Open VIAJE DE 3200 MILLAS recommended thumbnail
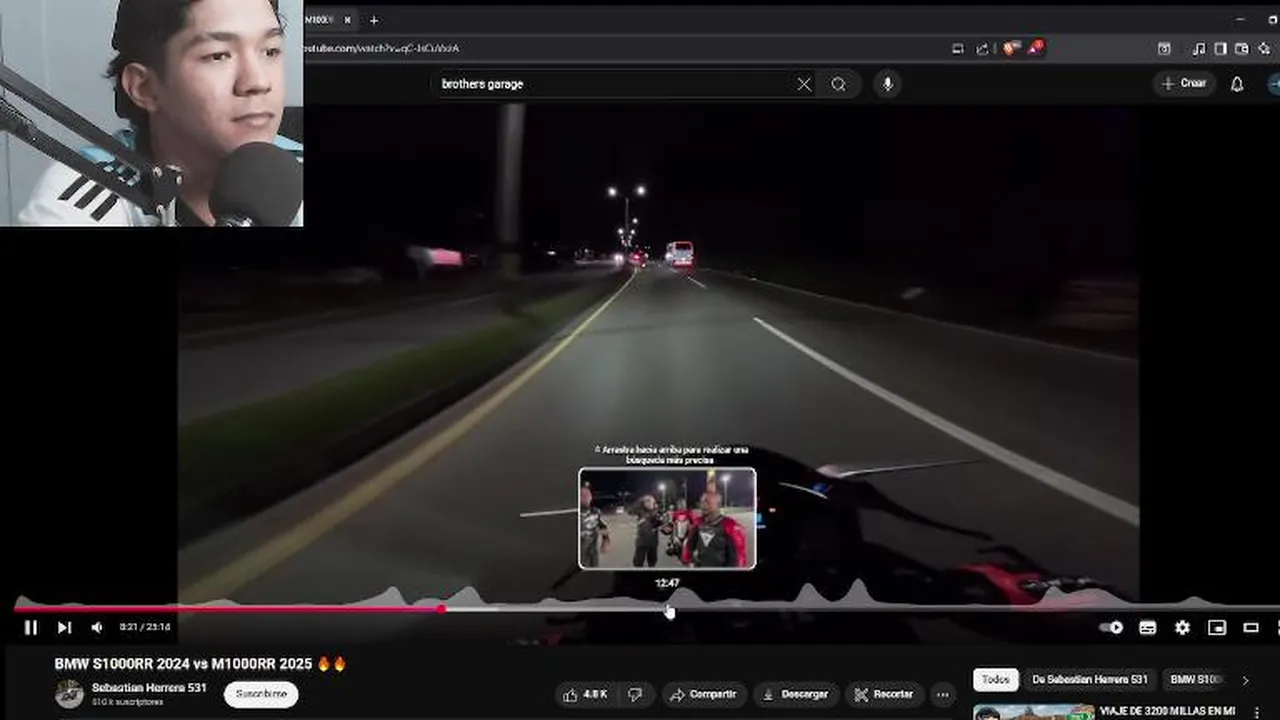Viewport: 1280px width, 720px height. pos(1034,712)
